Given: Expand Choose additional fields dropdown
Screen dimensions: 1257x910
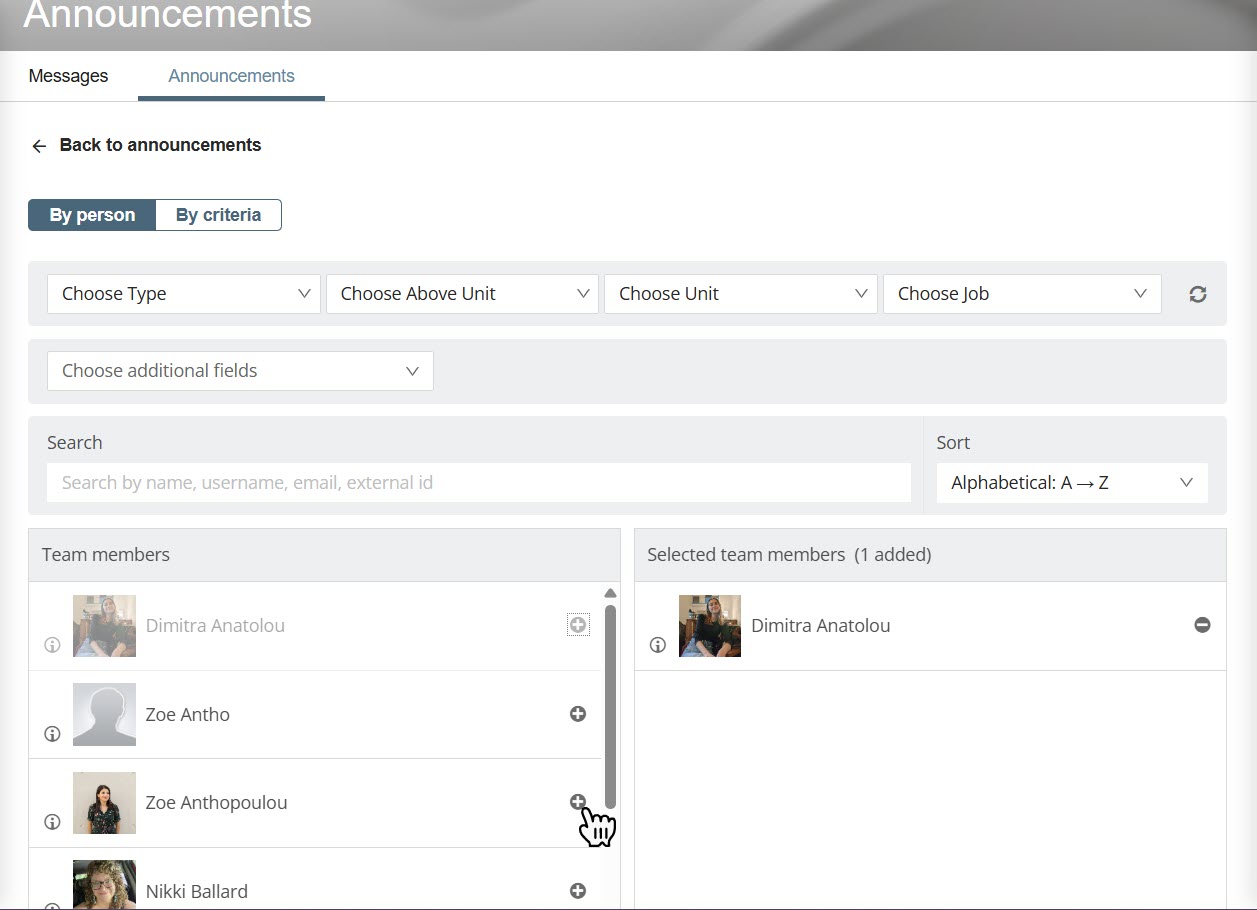Looking at the screenshot, I should [x=240, y=371].
